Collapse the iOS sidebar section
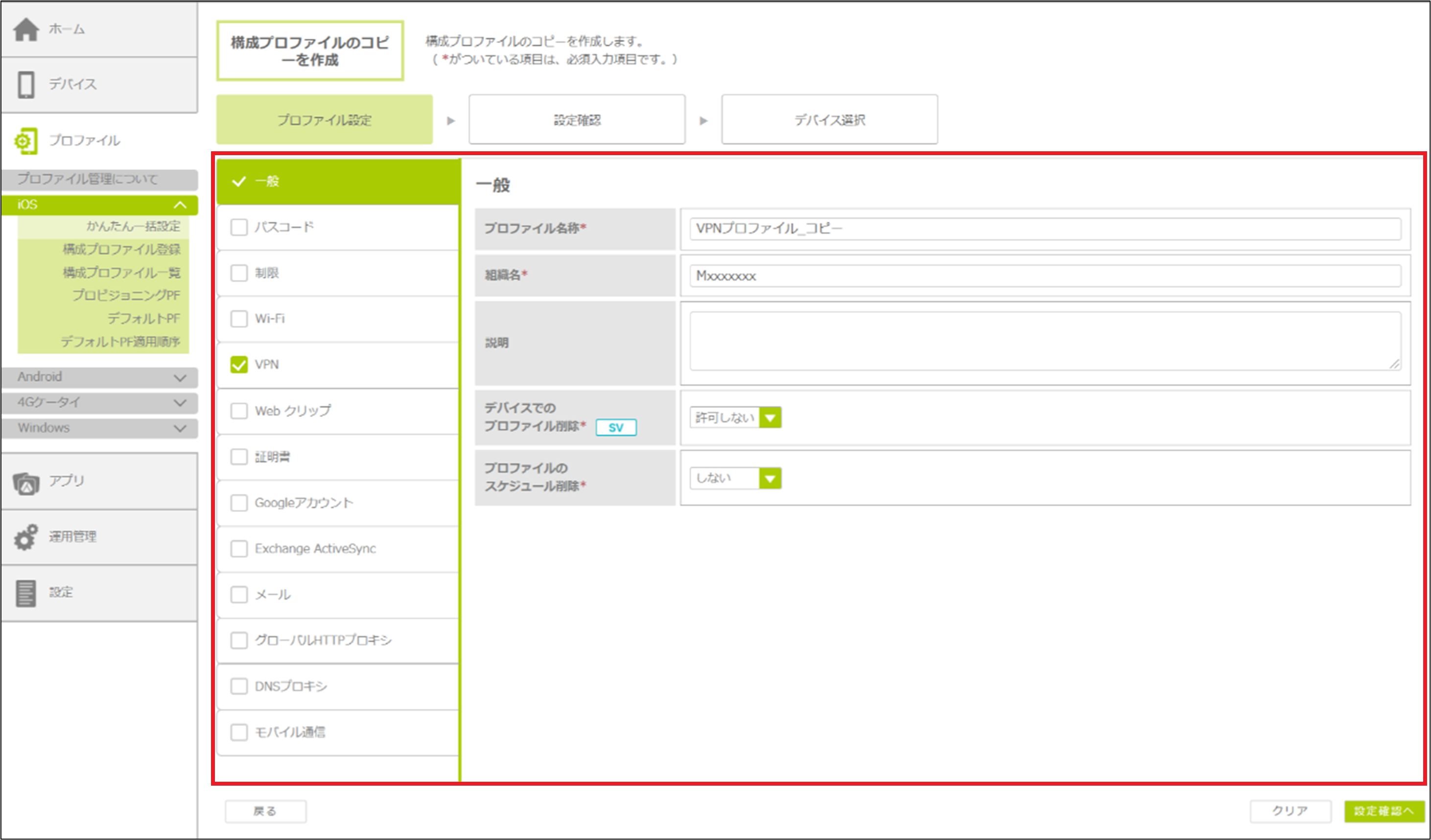The width and height of the screenshot is (1431, 840). (x=180, y=205)
